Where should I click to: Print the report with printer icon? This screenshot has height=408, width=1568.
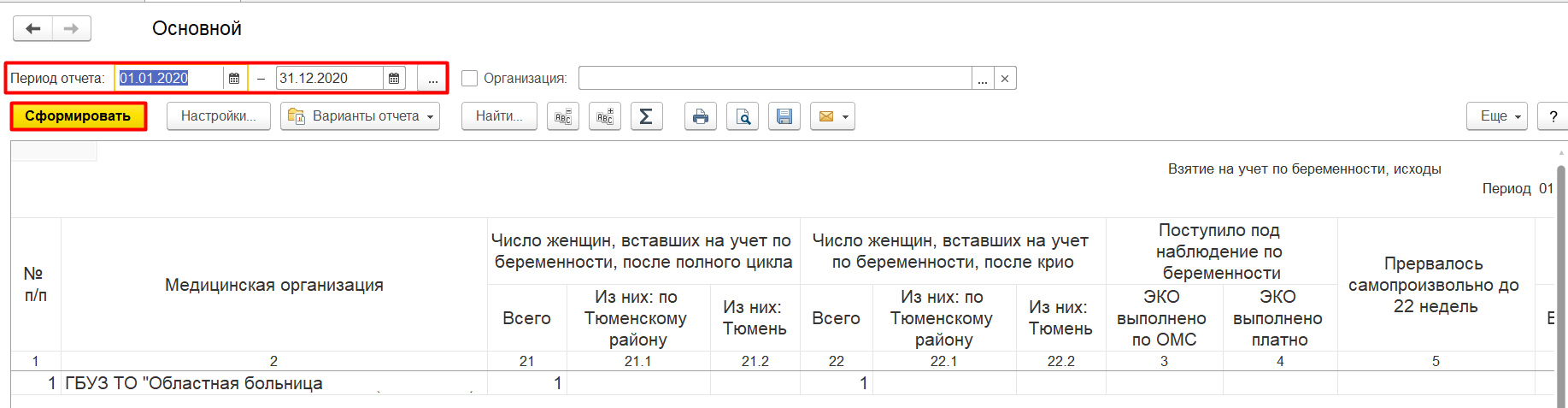click(700, 116)
